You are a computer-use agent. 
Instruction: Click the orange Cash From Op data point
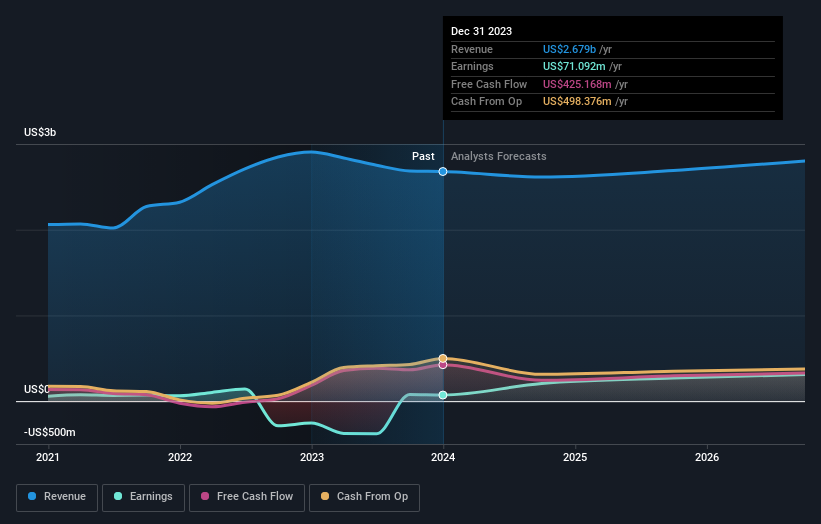[x=443, y=359]
